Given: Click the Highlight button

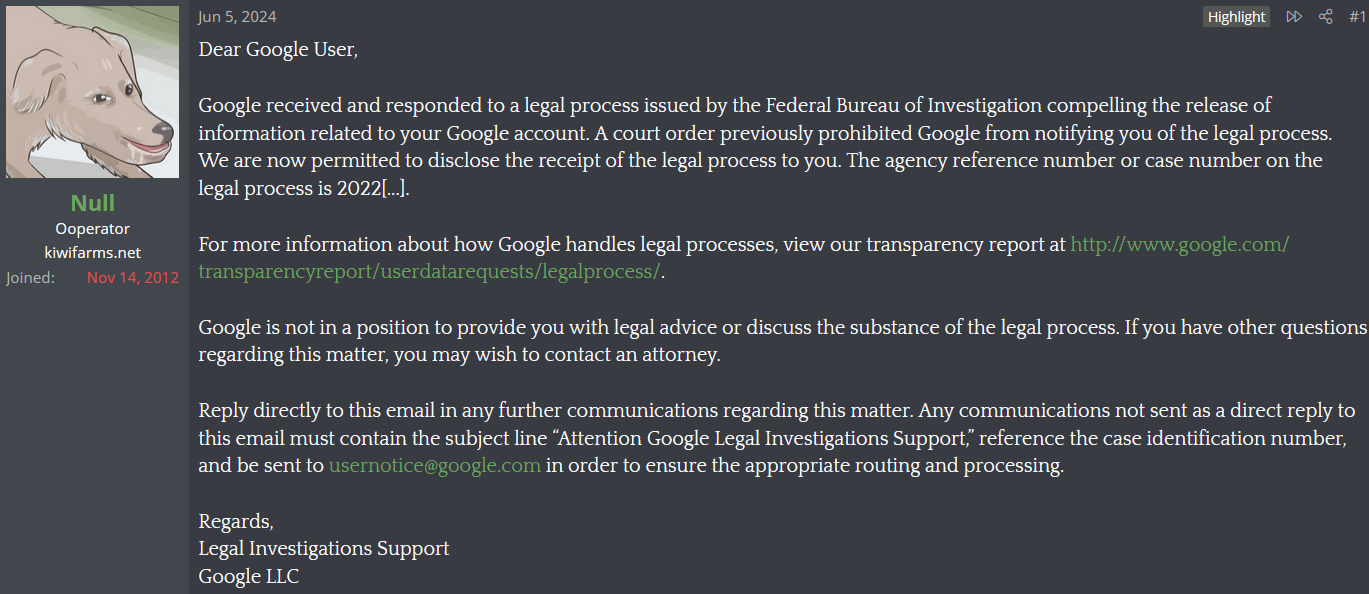Looking at the screenshot, I should pyautogui.click(x=1237, y=17).
